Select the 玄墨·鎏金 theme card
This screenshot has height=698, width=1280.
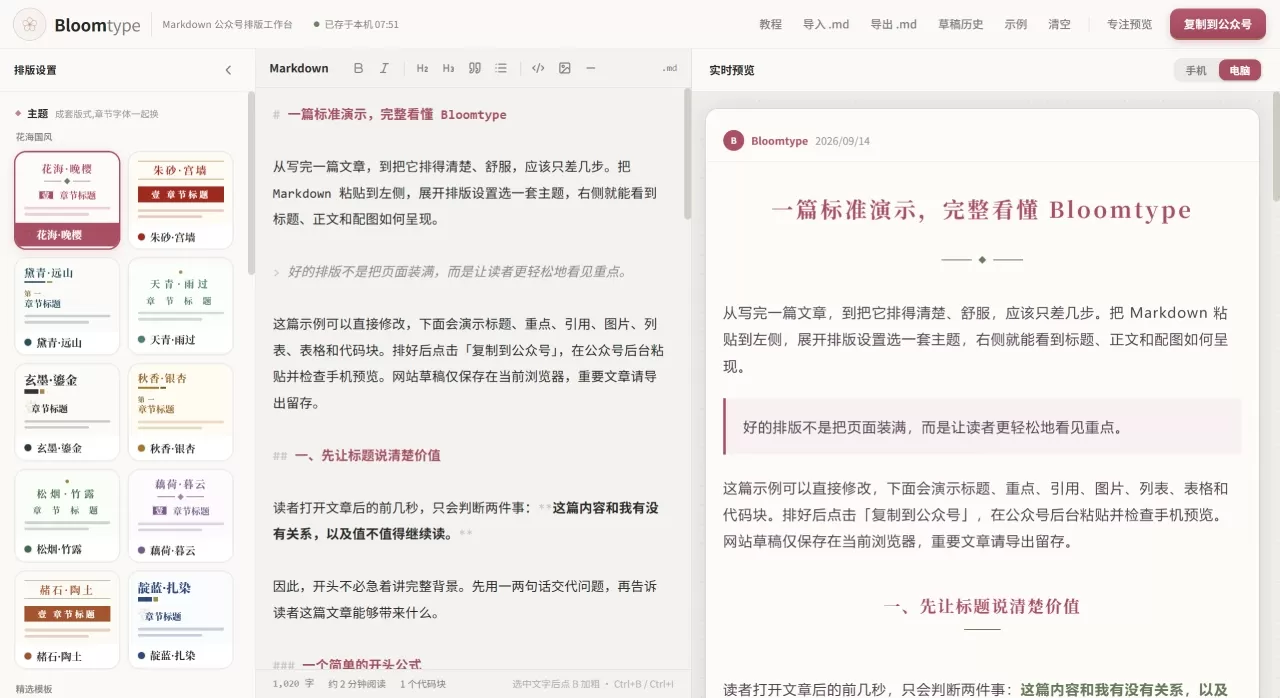67,412
